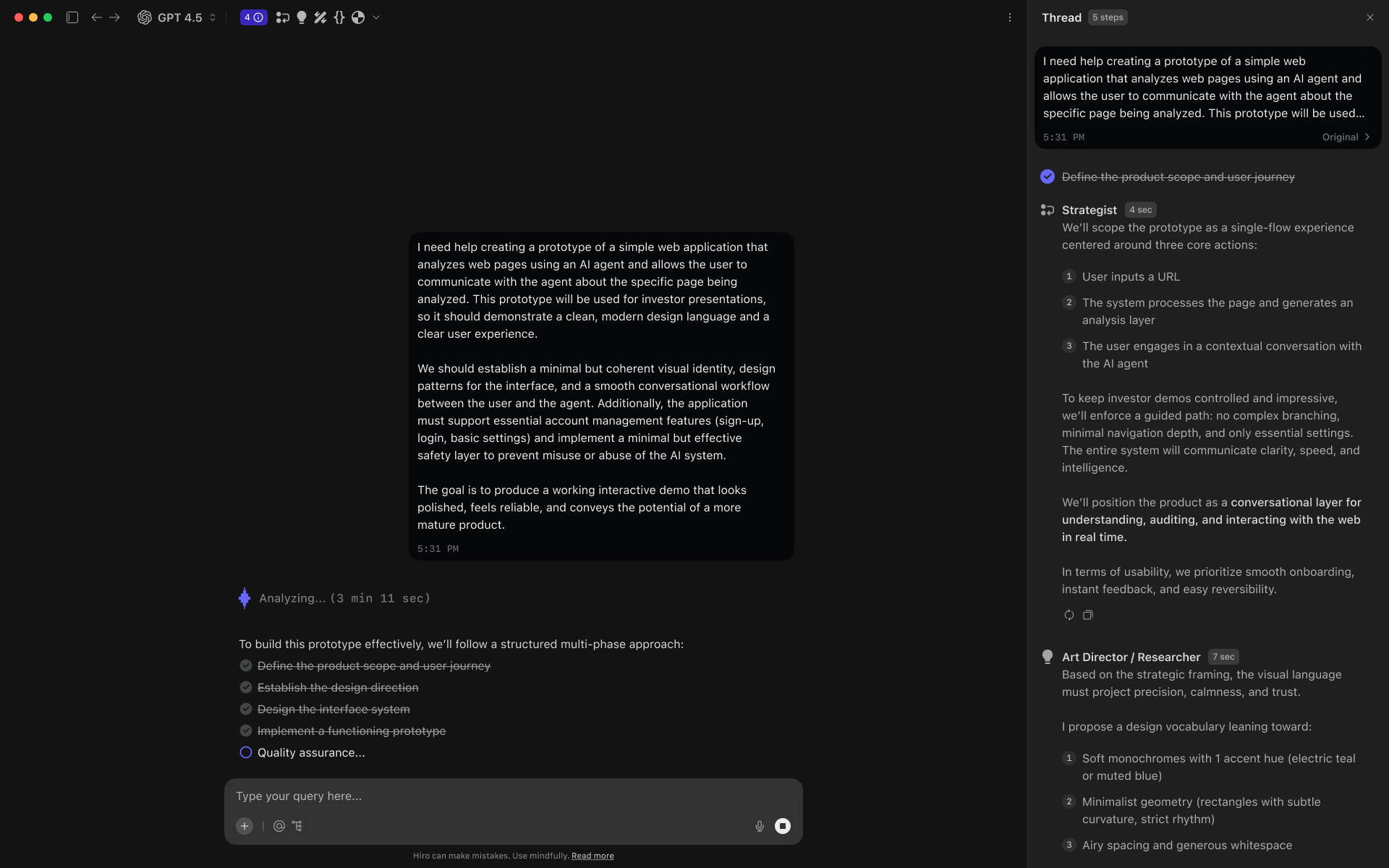
Task: Open the curly braces code icon
Action: pos(339,17)
